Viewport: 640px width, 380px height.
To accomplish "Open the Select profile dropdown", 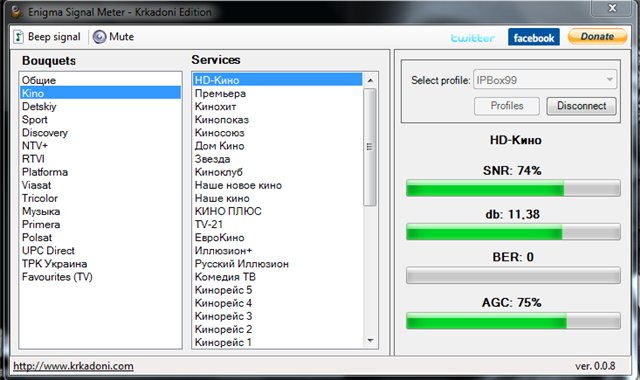I will [544, 80].
